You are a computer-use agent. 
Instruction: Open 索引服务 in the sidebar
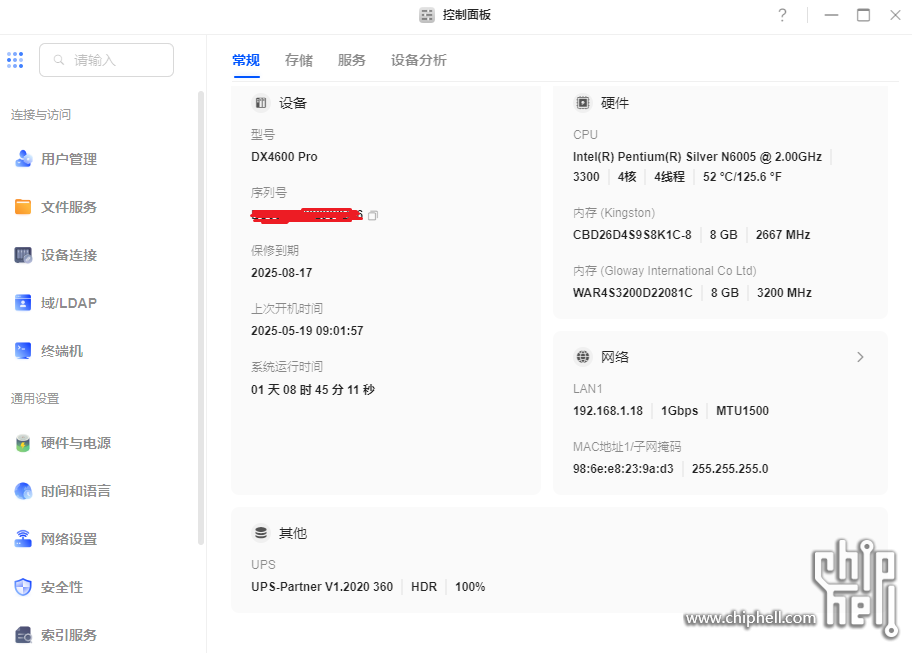69,635
